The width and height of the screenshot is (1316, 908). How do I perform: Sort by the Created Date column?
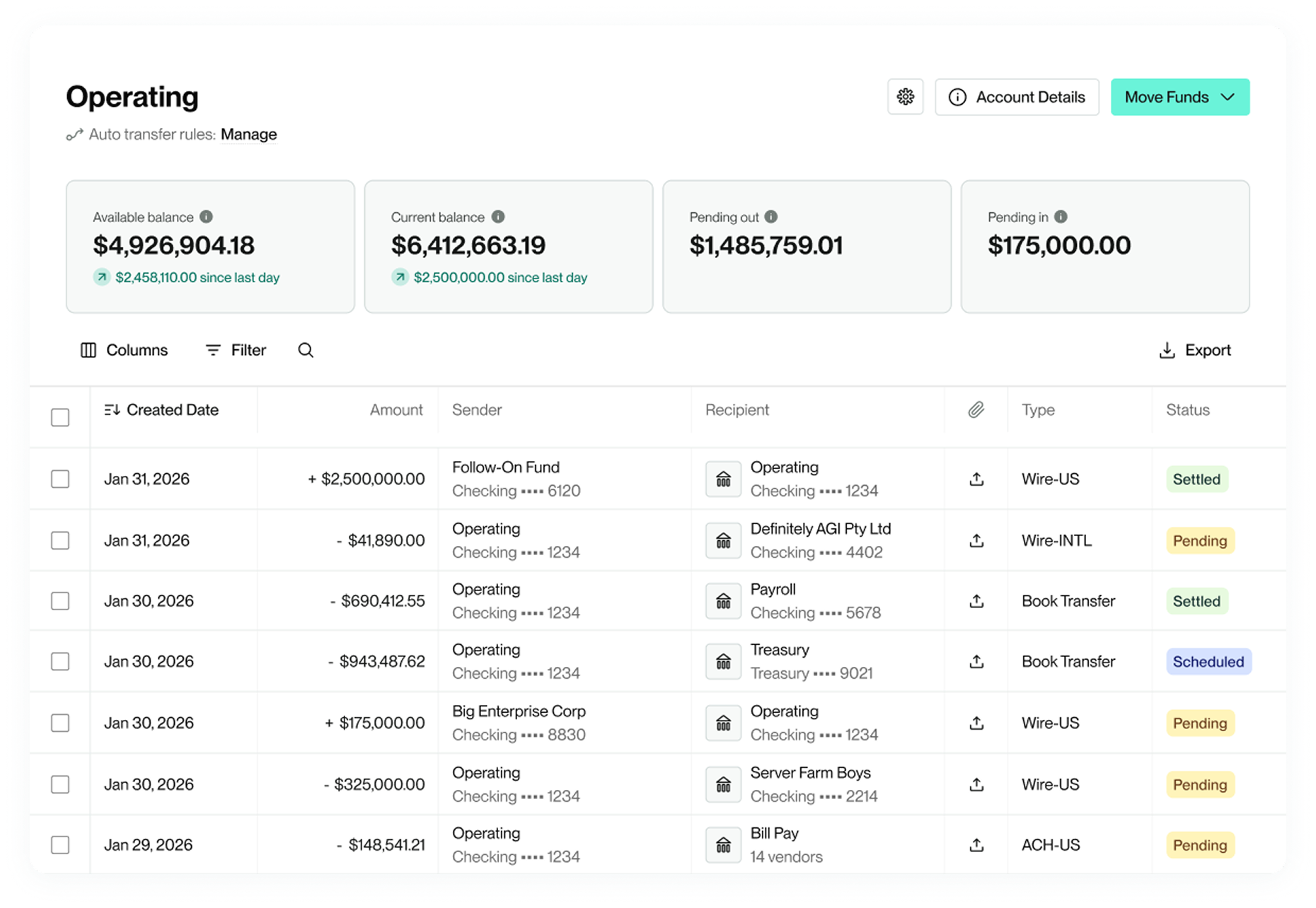pyautogui.click(x=161, y=409)
